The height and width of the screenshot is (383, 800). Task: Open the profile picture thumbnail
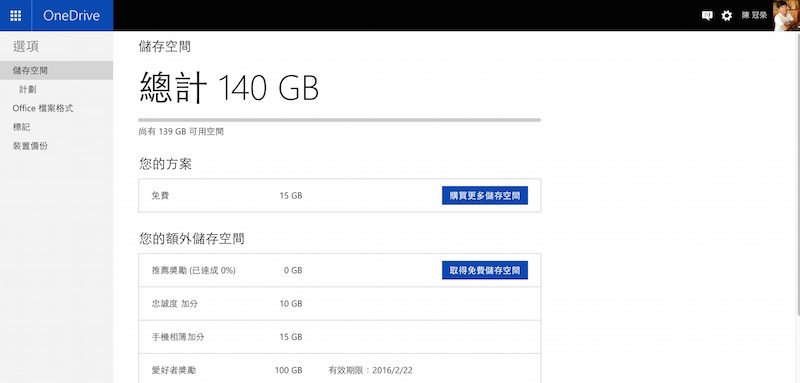tap(787, 15)
